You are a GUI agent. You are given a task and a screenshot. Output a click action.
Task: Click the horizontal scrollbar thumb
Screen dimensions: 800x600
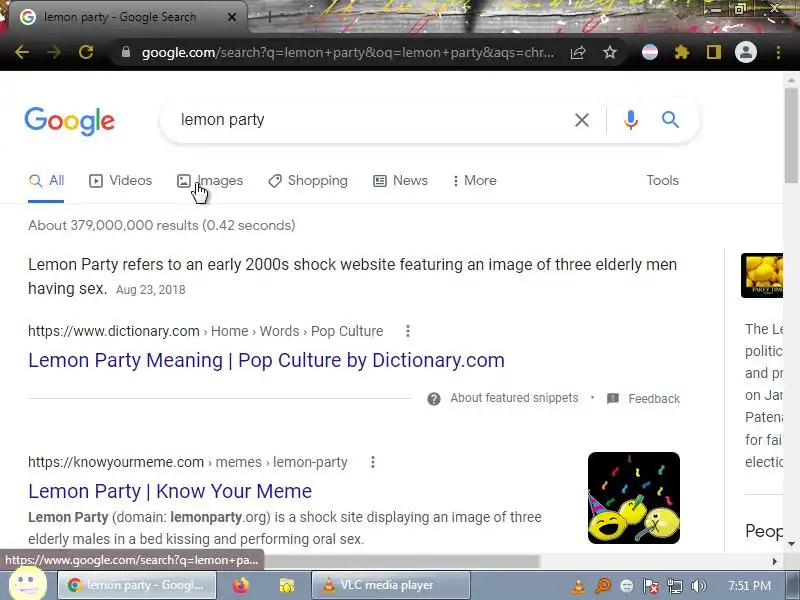coord(402,561)
